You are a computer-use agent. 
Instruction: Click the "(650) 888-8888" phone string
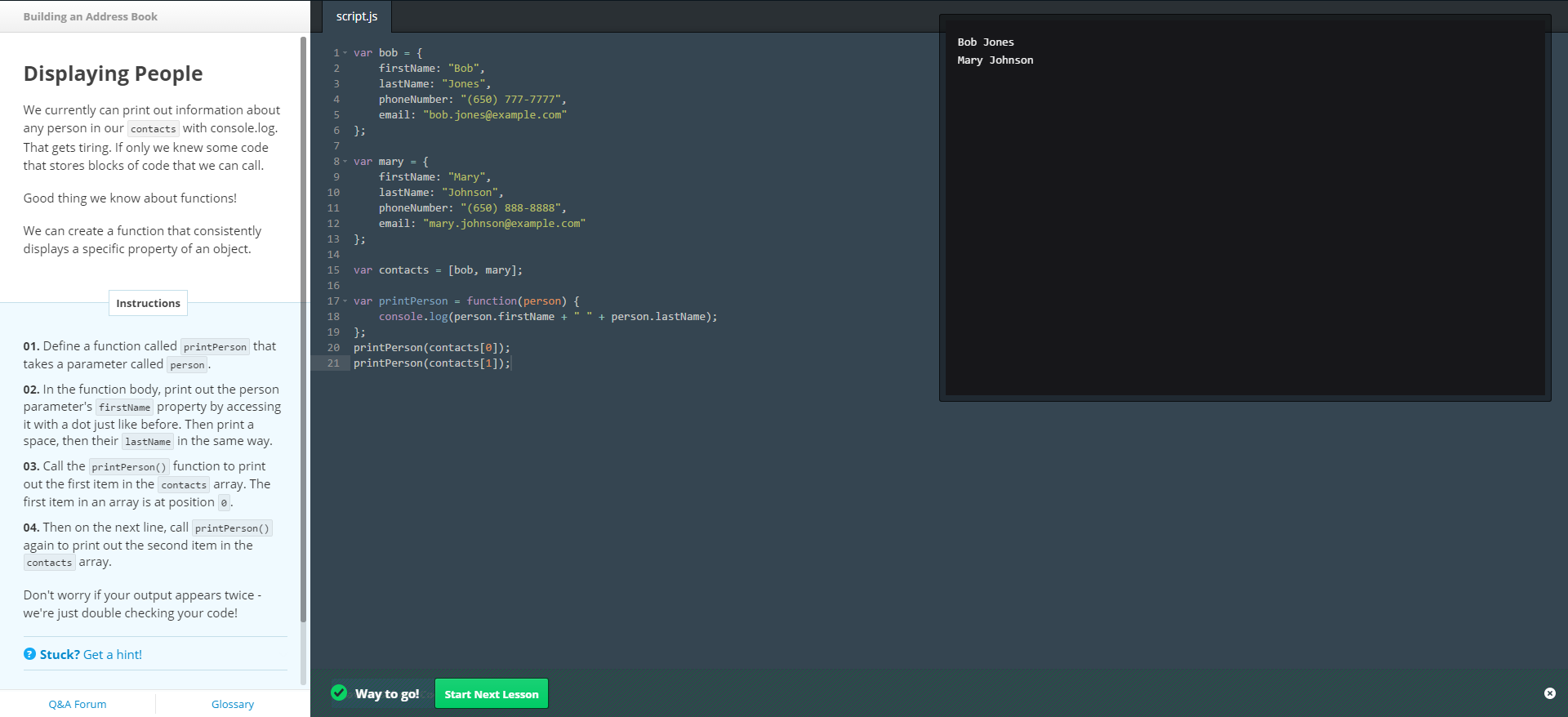tap(510, 208)
